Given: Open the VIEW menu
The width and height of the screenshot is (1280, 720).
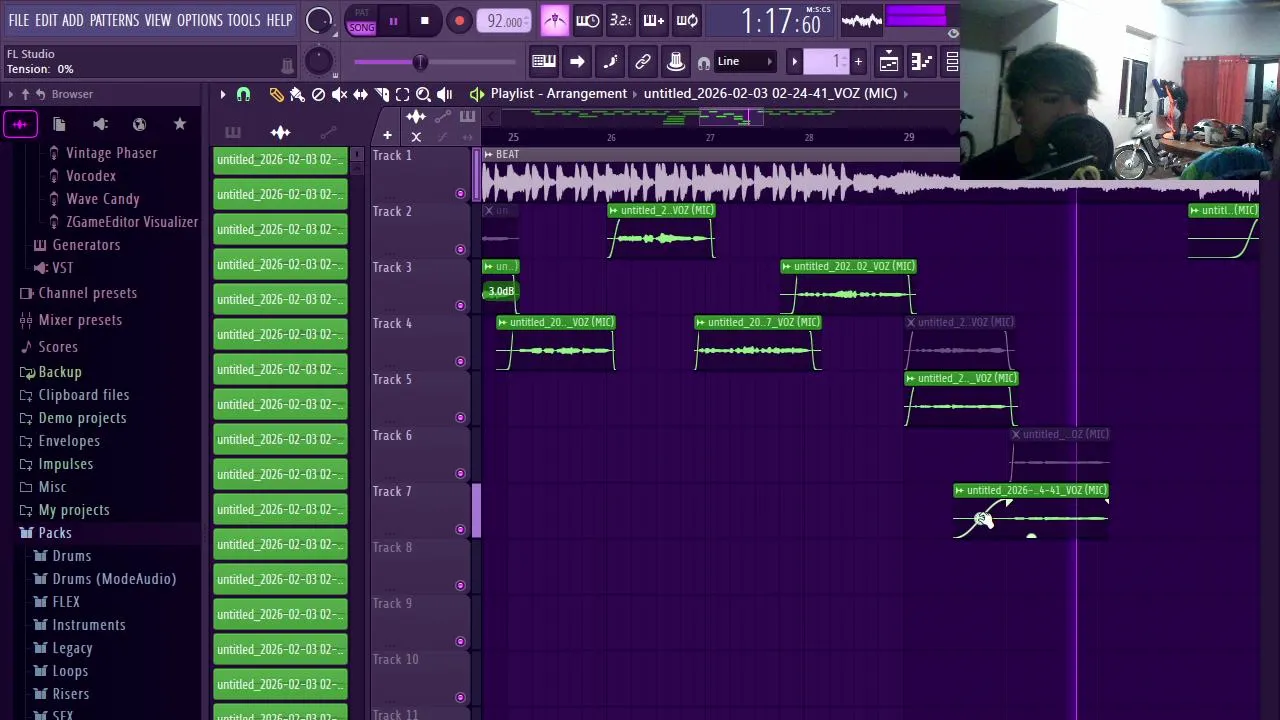Looking at the screenshot, I should pyautogui.click(x=158, y=20).
